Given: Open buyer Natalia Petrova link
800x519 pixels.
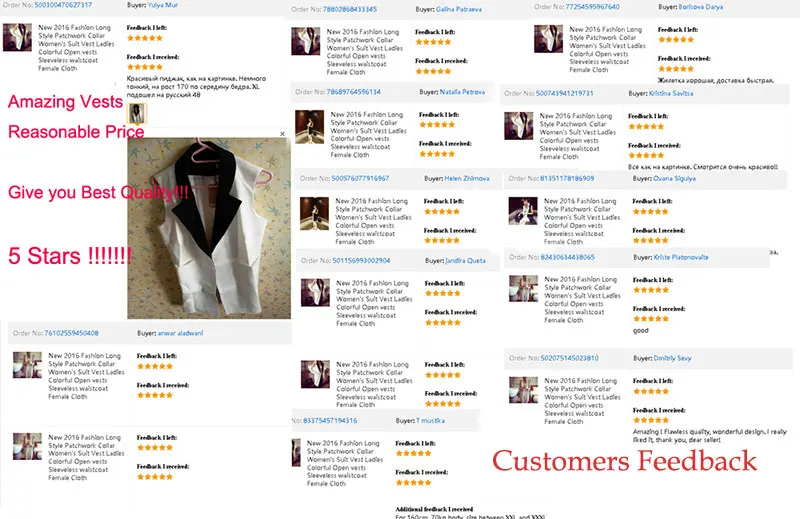Looking at the screenshot, I should point(462,92).
